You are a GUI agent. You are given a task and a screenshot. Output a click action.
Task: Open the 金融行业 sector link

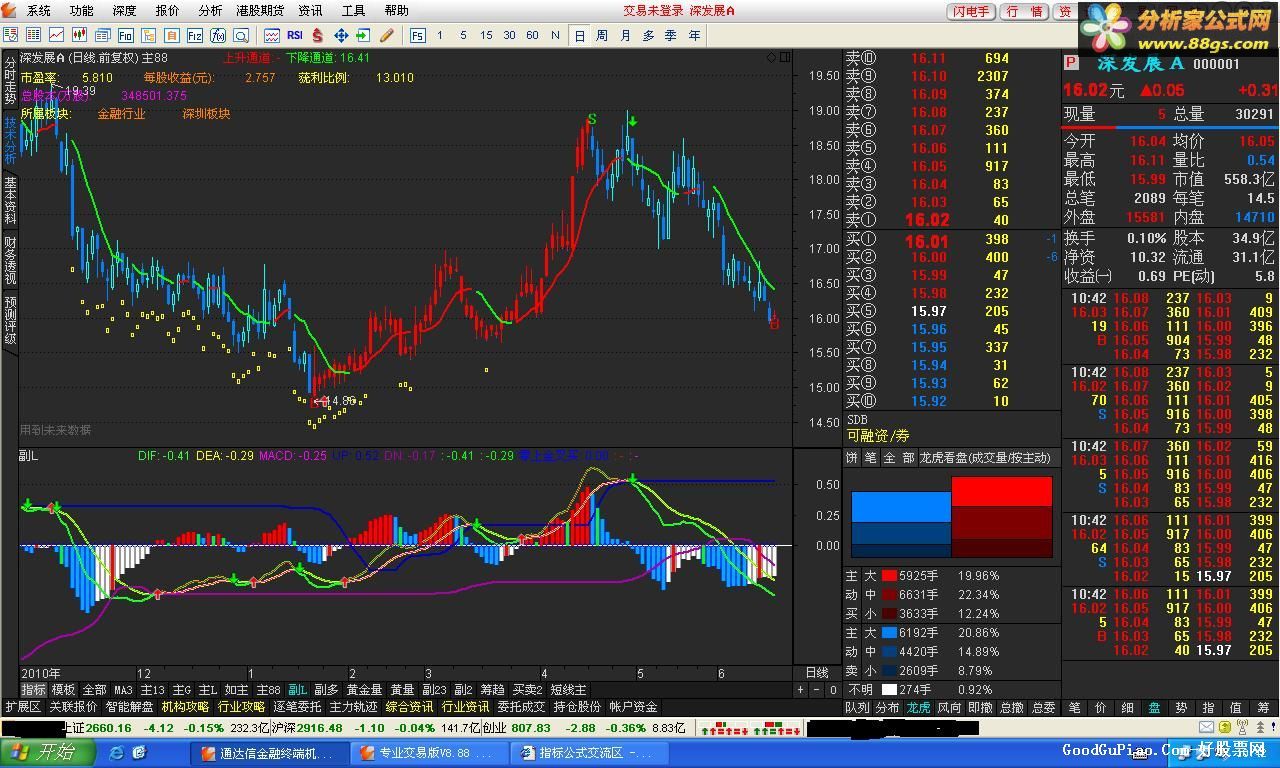(x=121, y=114)
